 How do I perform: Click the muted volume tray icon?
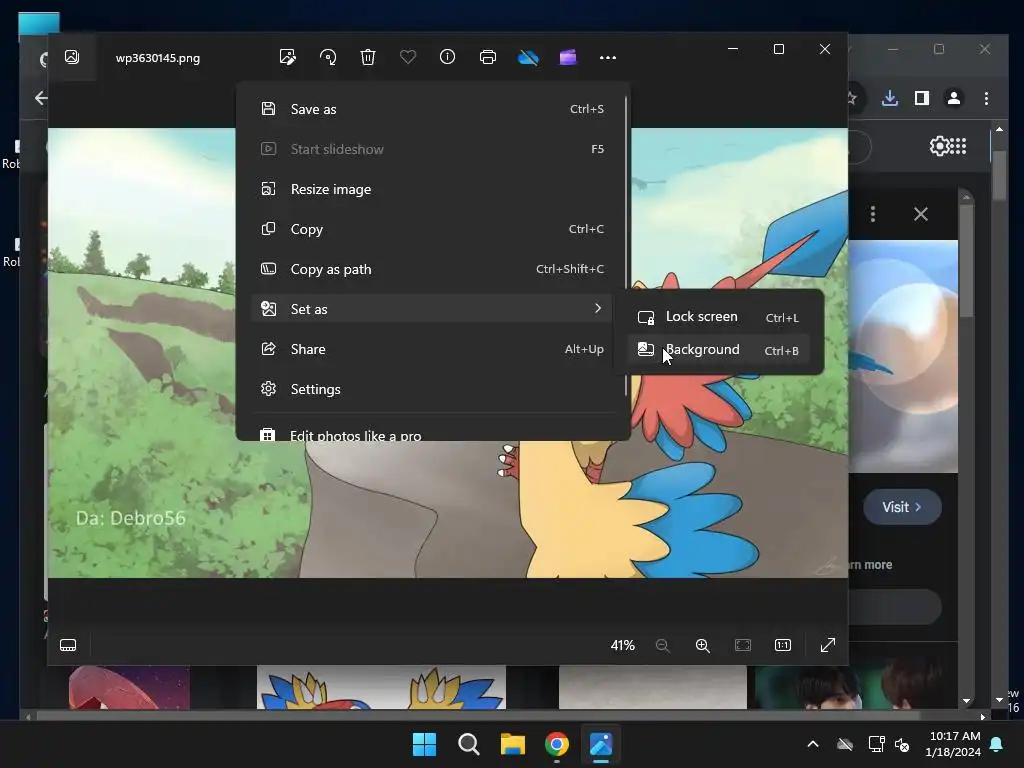[903, 744]
